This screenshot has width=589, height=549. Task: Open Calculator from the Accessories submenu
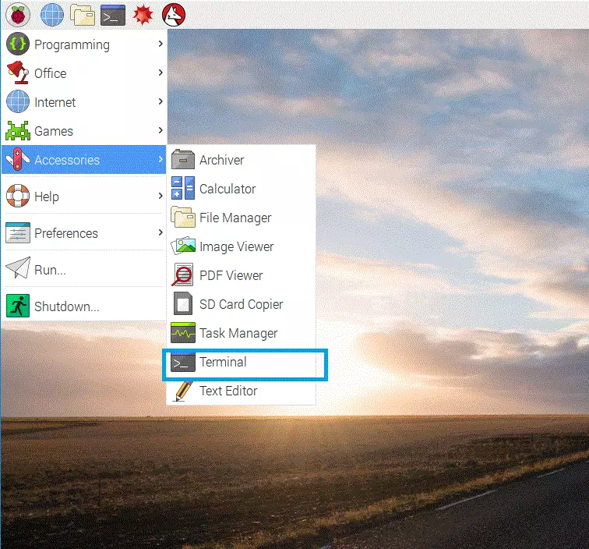(x=241, y=189)
